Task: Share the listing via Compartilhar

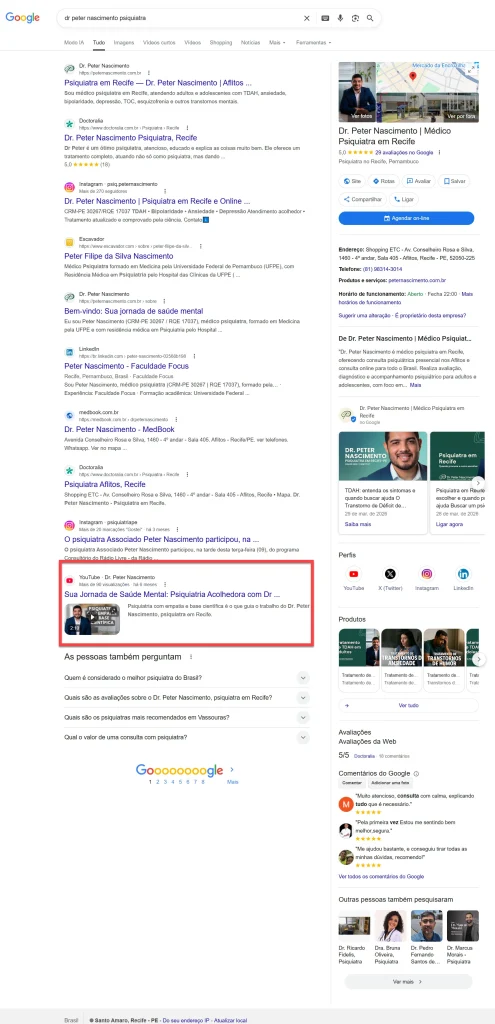Action: point(362,199)
